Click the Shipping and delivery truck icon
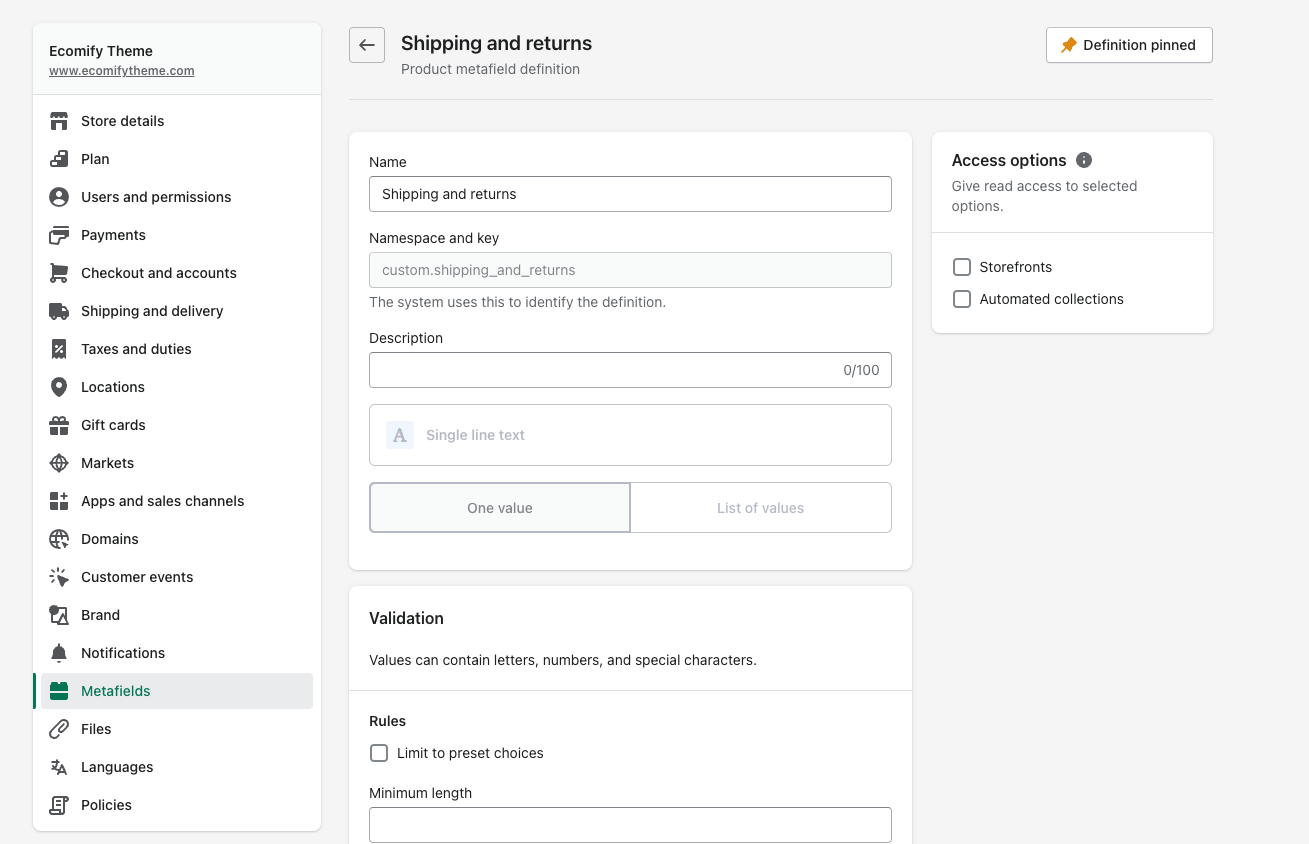1309x844 pixels. [59, 311]
